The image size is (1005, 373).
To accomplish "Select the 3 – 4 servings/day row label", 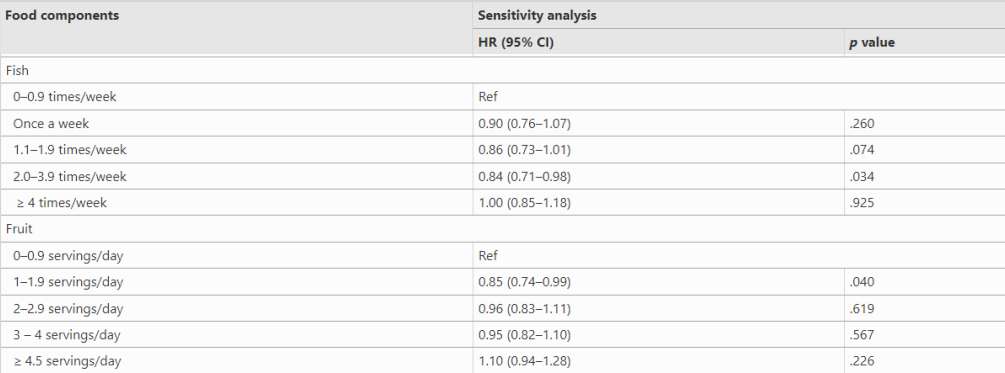I will click(x=66, y=335).
